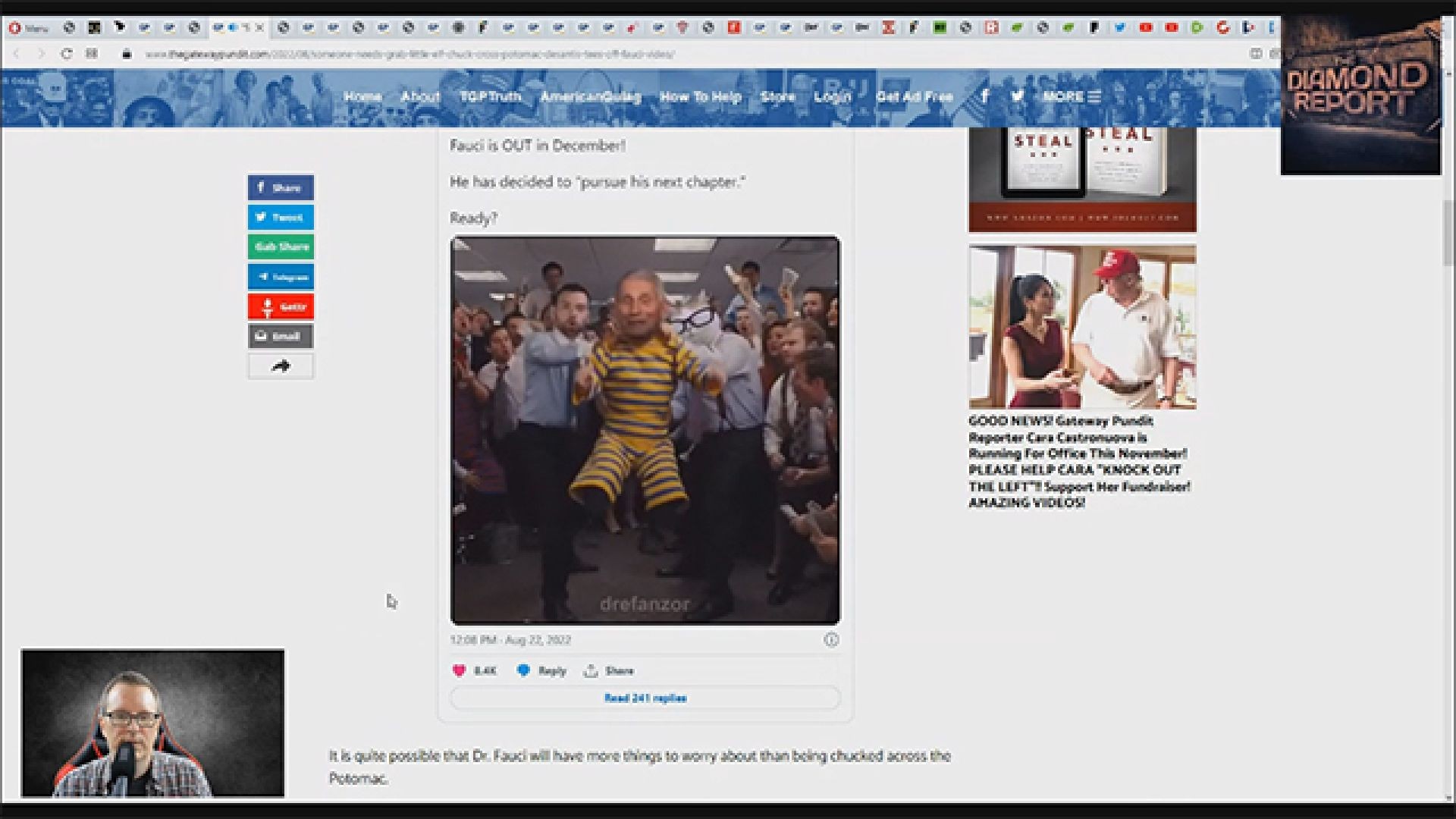Open the site's Twitter icon in header
The image size is (1456, 819).
pyautogui.click(x=1018, y=96)
